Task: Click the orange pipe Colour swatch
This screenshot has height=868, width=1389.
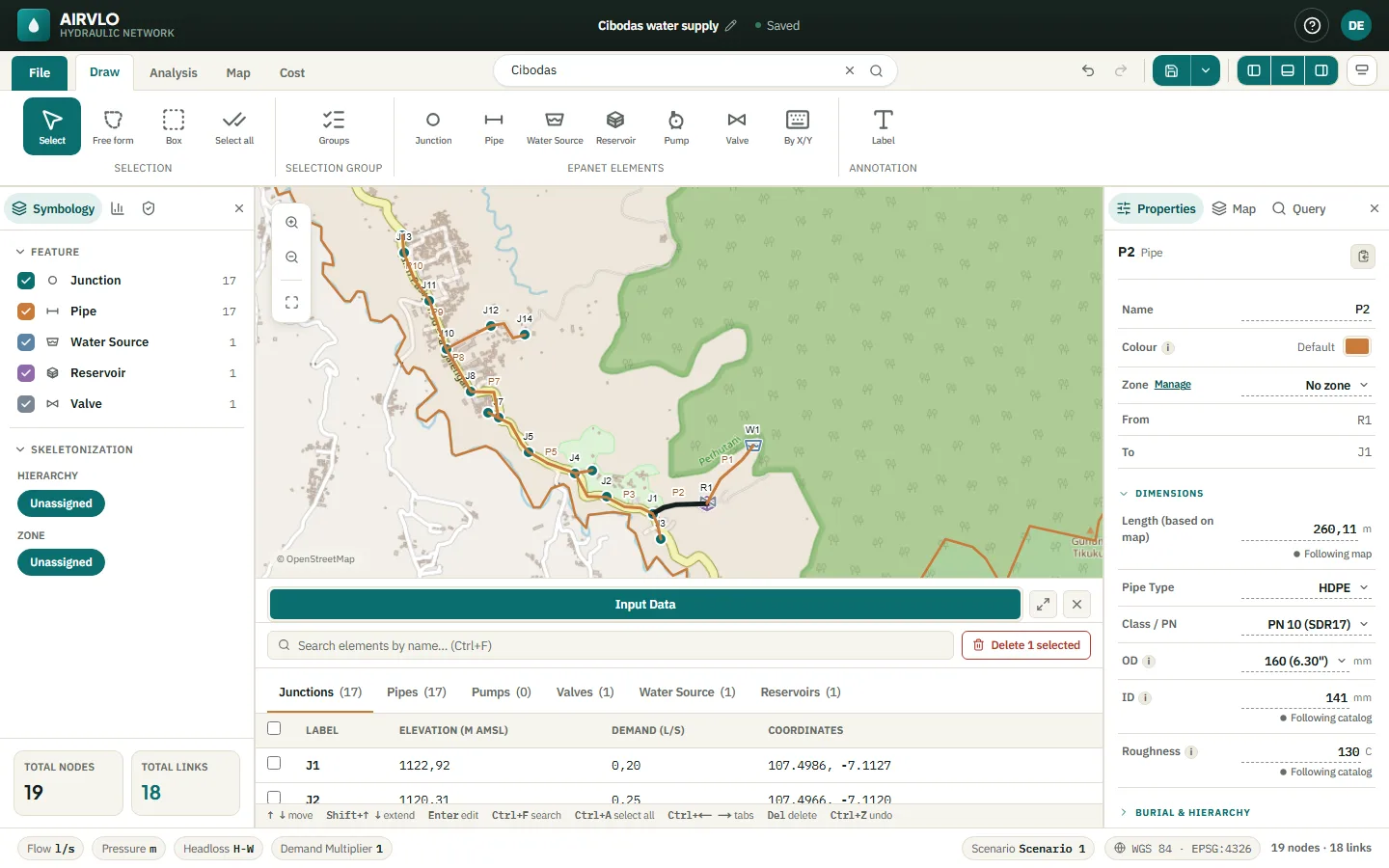Action: [x=1357, y=347]
